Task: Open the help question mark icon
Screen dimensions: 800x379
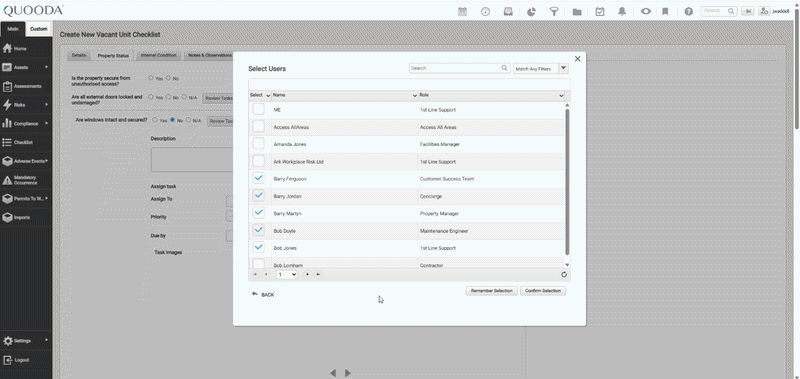Action: click(688, 11)
